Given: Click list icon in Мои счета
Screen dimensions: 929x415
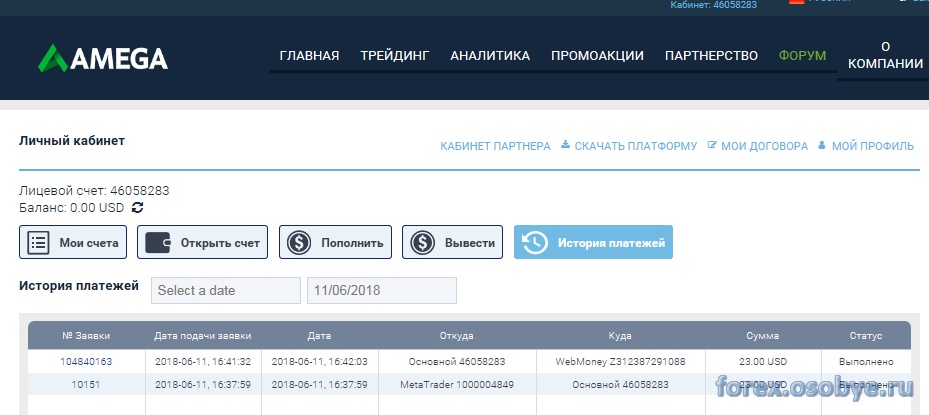Looking at the screenshot, I should 39,242.
